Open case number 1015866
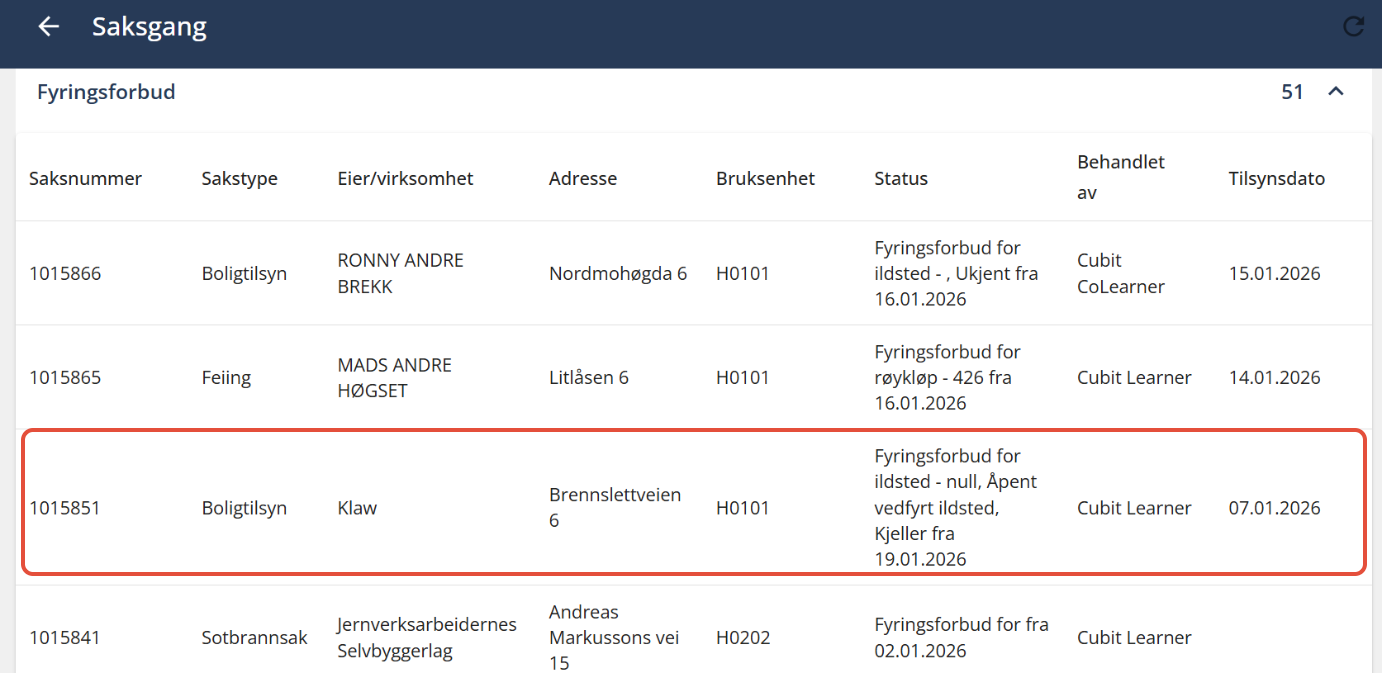Screen dimensions: 1382x673 65,273
